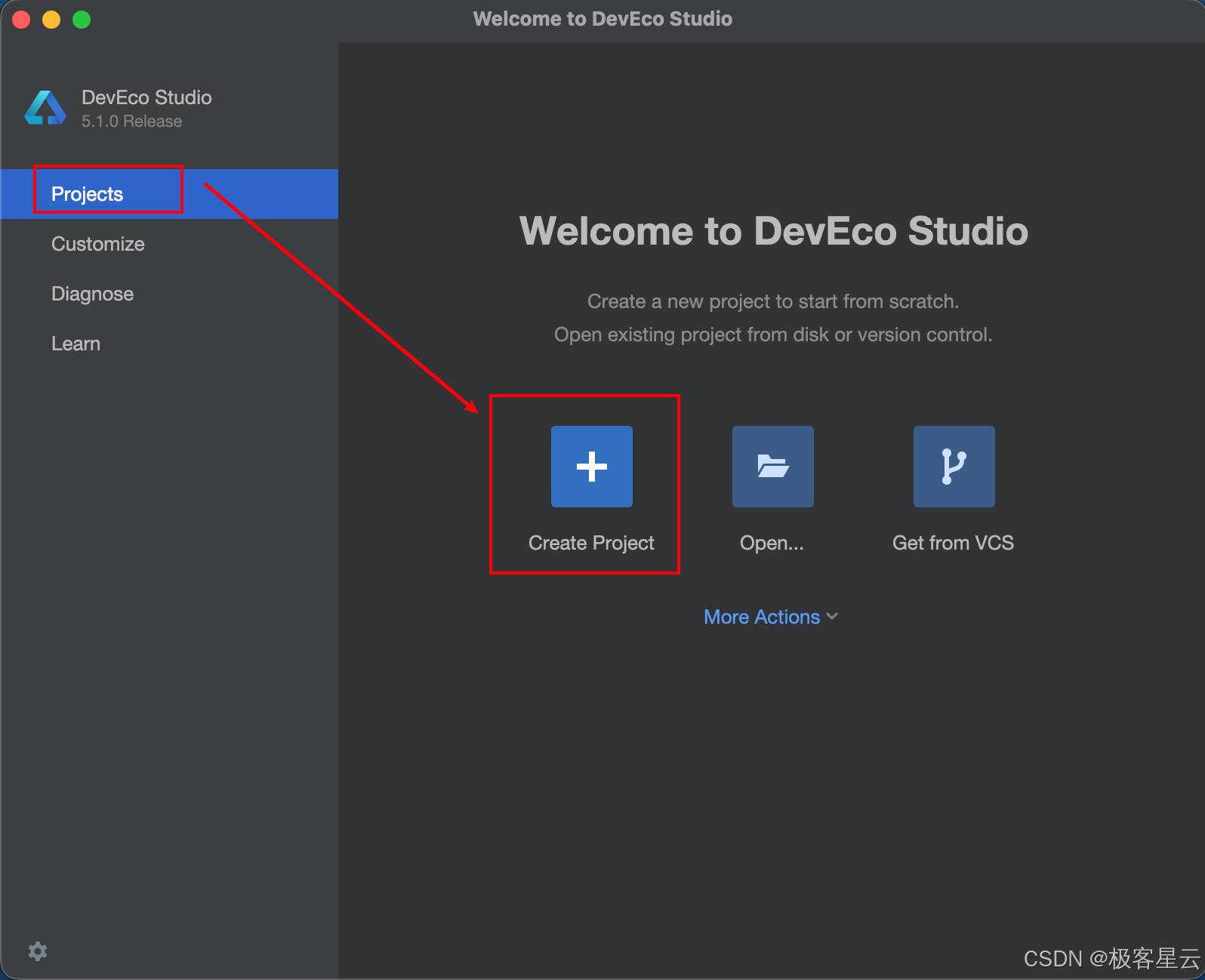The image size is (1205, 980).
Task: Click the Get from VCS label
Action: point(953,543)
